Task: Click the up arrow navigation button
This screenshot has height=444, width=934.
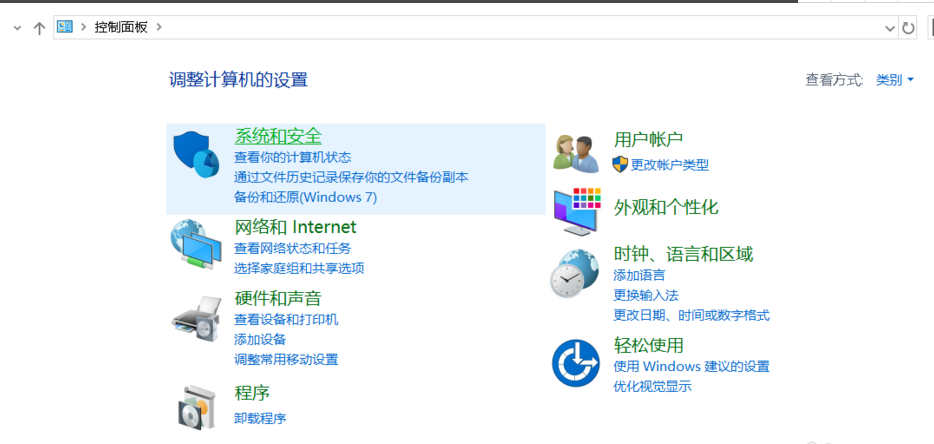Action: point(39,28)
